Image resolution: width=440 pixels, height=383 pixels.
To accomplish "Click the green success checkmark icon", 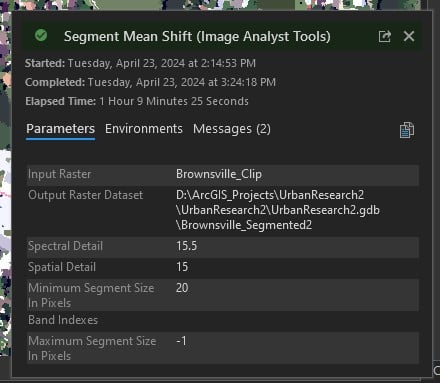I will (x=41, y=35).
